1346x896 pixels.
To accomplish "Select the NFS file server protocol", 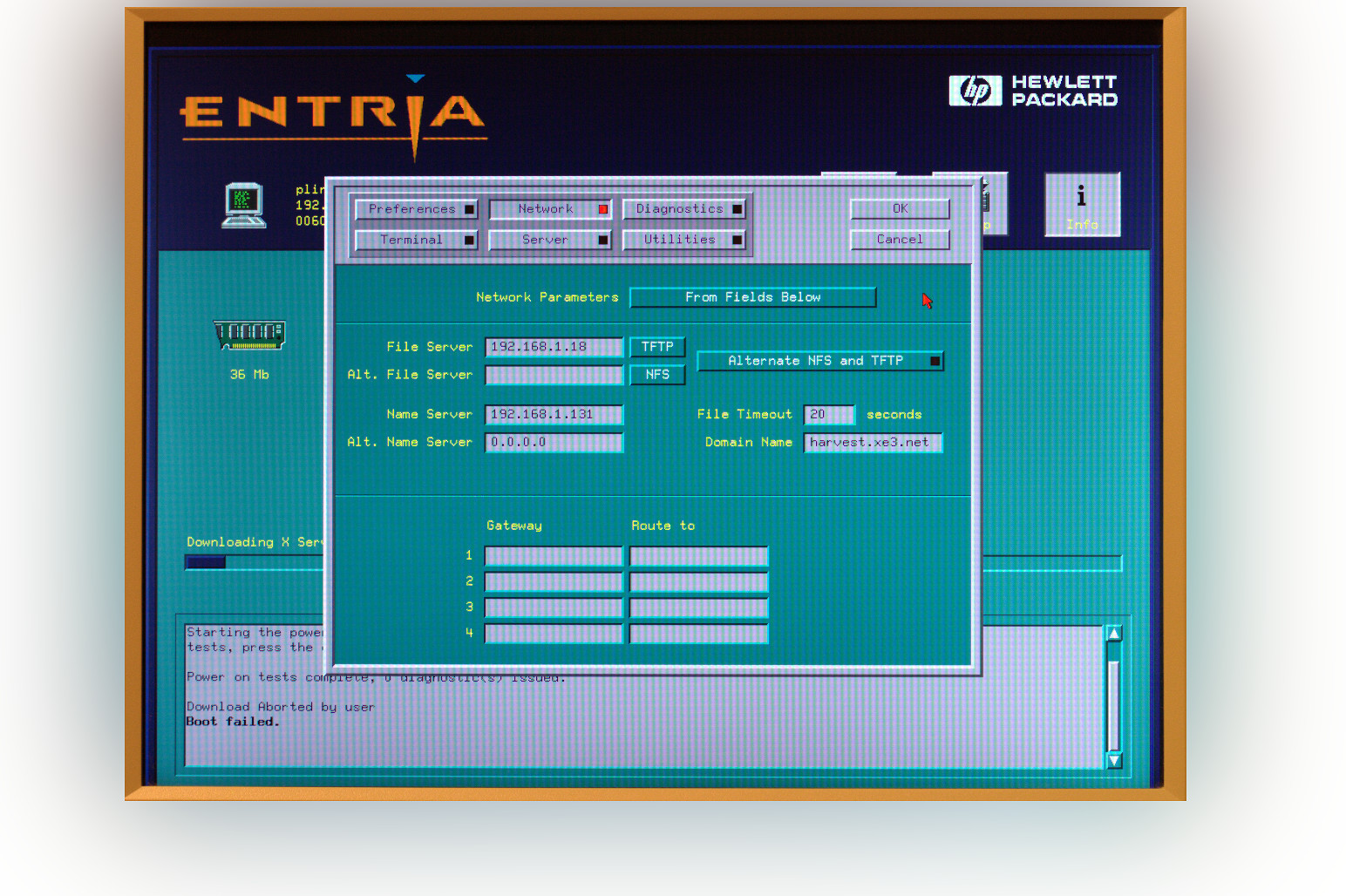I will tap(657, 375).
